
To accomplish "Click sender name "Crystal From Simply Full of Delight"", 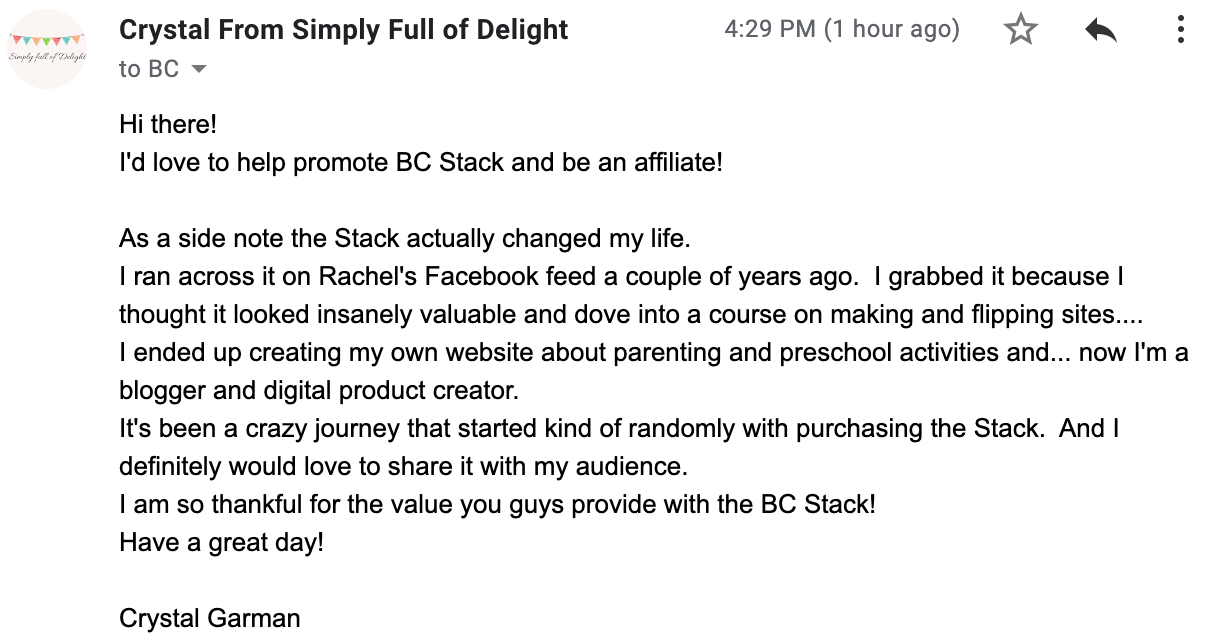I will (x=343, y=30).
